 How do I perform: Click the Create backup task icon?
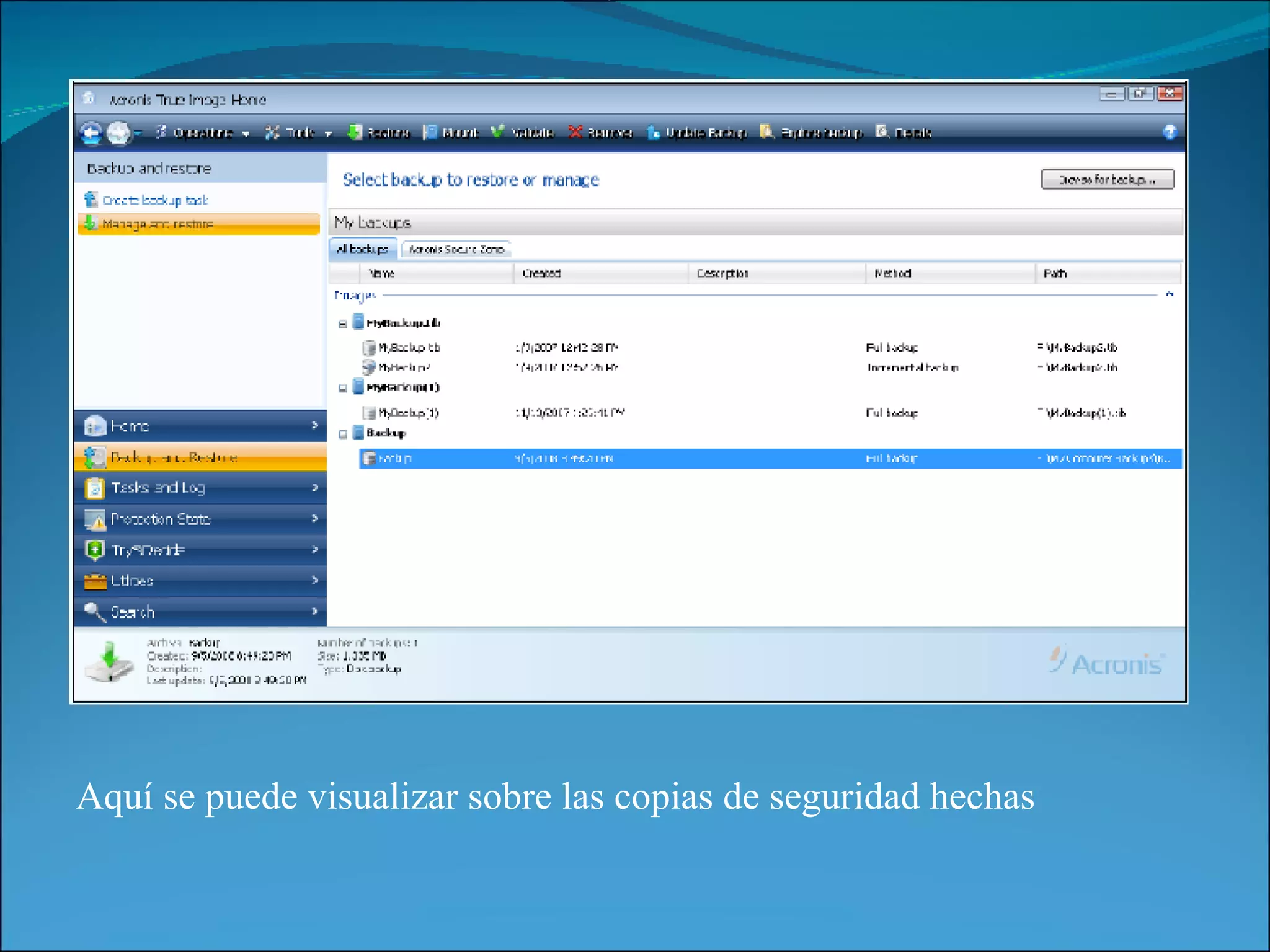[x=91, y=199]
